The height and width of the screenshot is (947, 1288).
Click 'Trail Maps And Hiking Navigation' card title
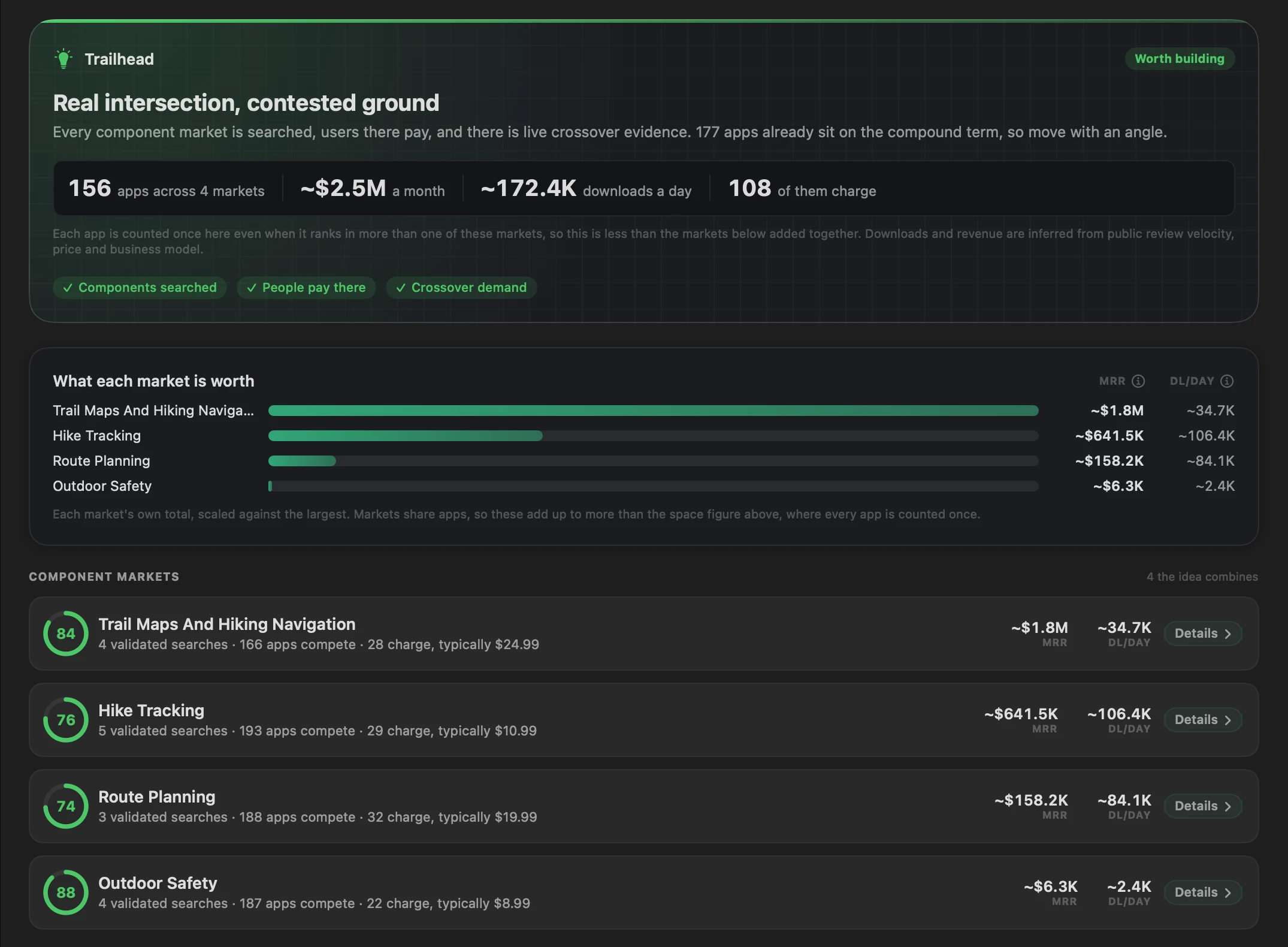pyautogui.click(x=227, y=625)
